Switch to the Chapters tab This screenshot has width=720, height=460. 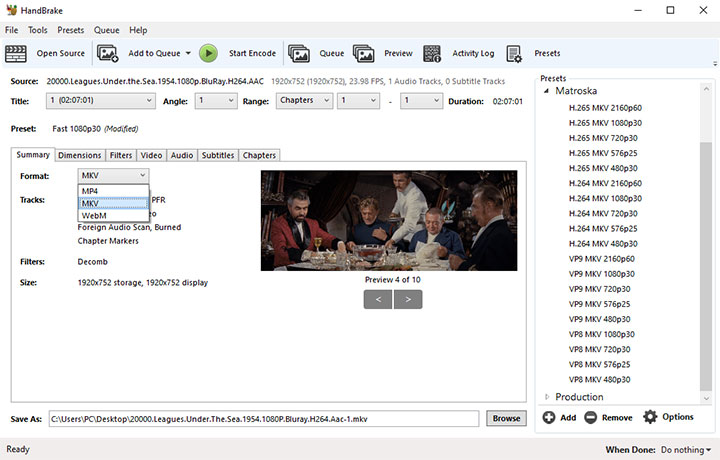pyautogui.click(x=259, y=155)
